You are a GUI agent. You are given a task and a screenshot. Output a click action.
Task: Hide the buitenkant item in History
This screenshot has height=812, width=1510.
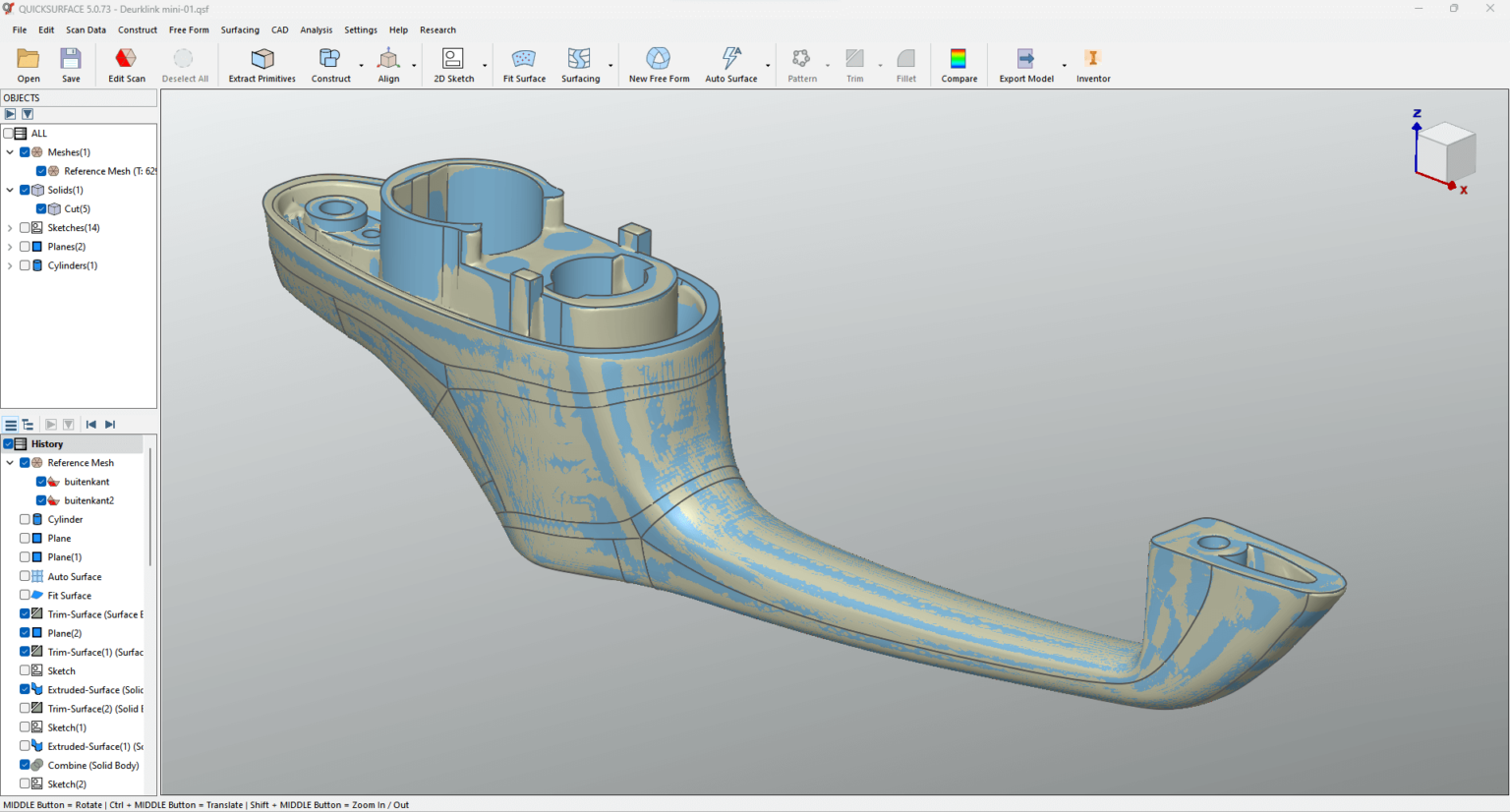pyautogui.click(x=41, y=481)
